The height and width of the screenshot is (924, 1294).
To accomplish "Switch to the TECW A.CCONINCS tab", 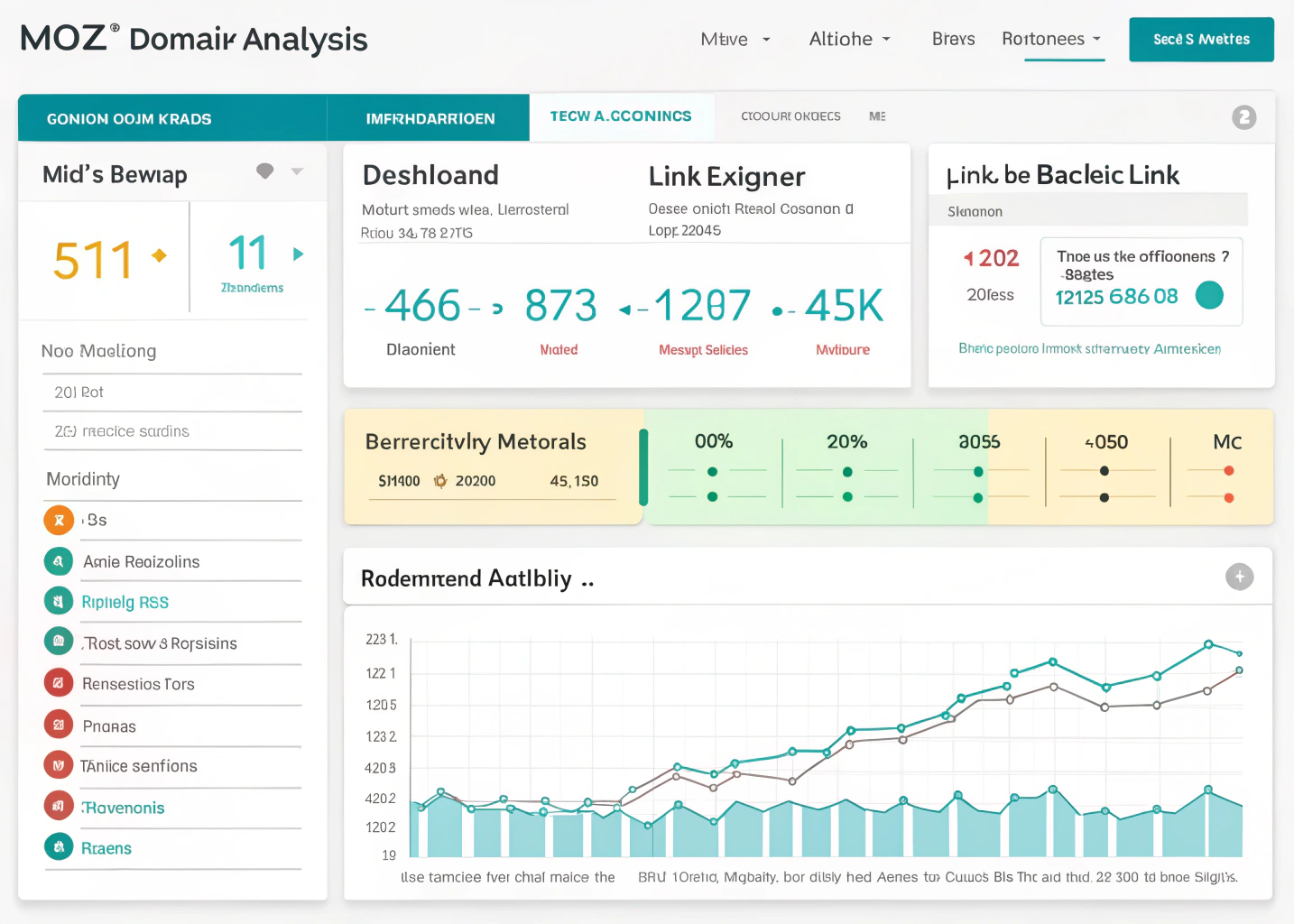I will (x=620, y=116).
